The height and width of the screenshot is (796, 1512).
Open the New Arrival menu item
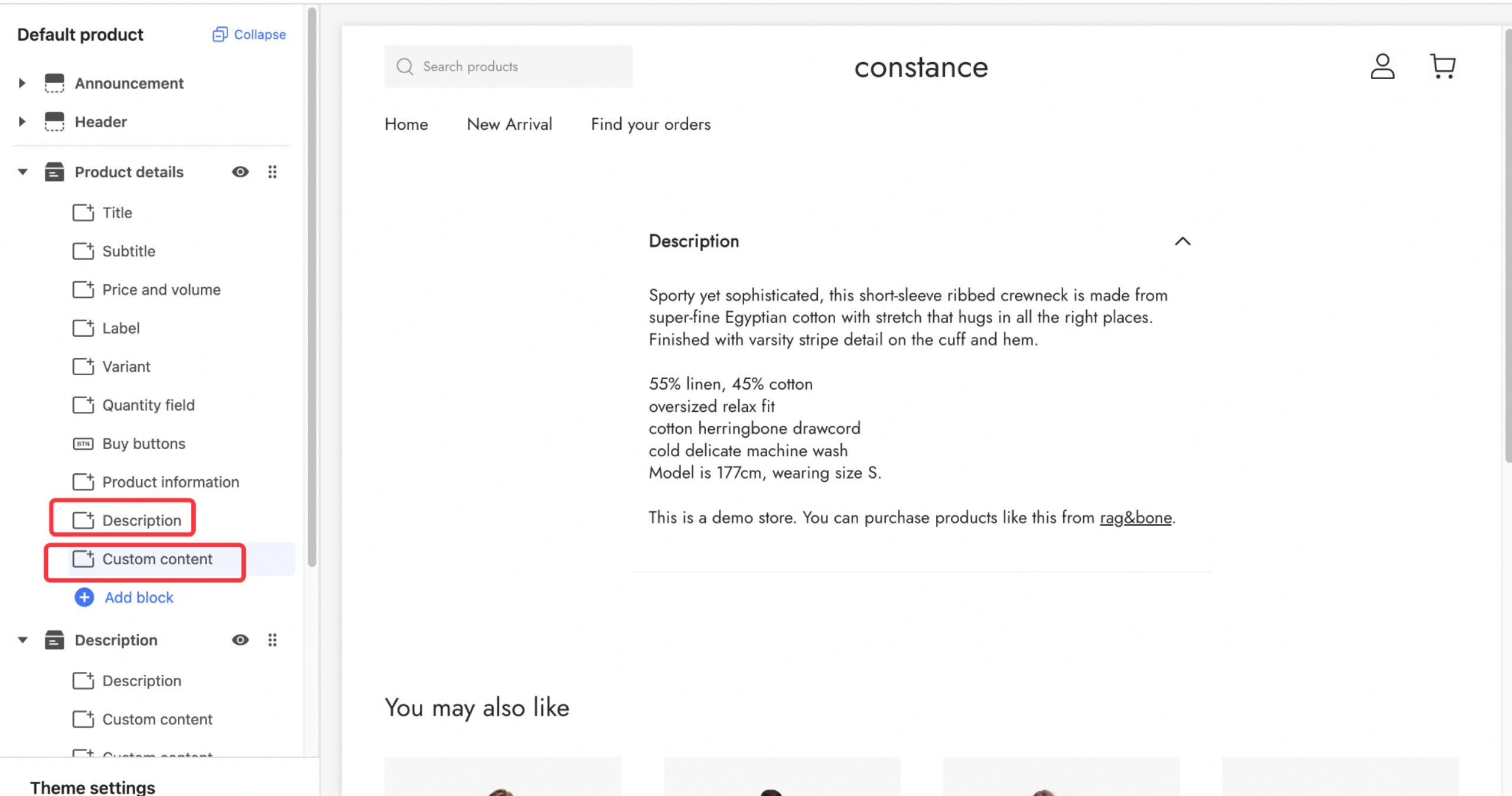[509, 124]
